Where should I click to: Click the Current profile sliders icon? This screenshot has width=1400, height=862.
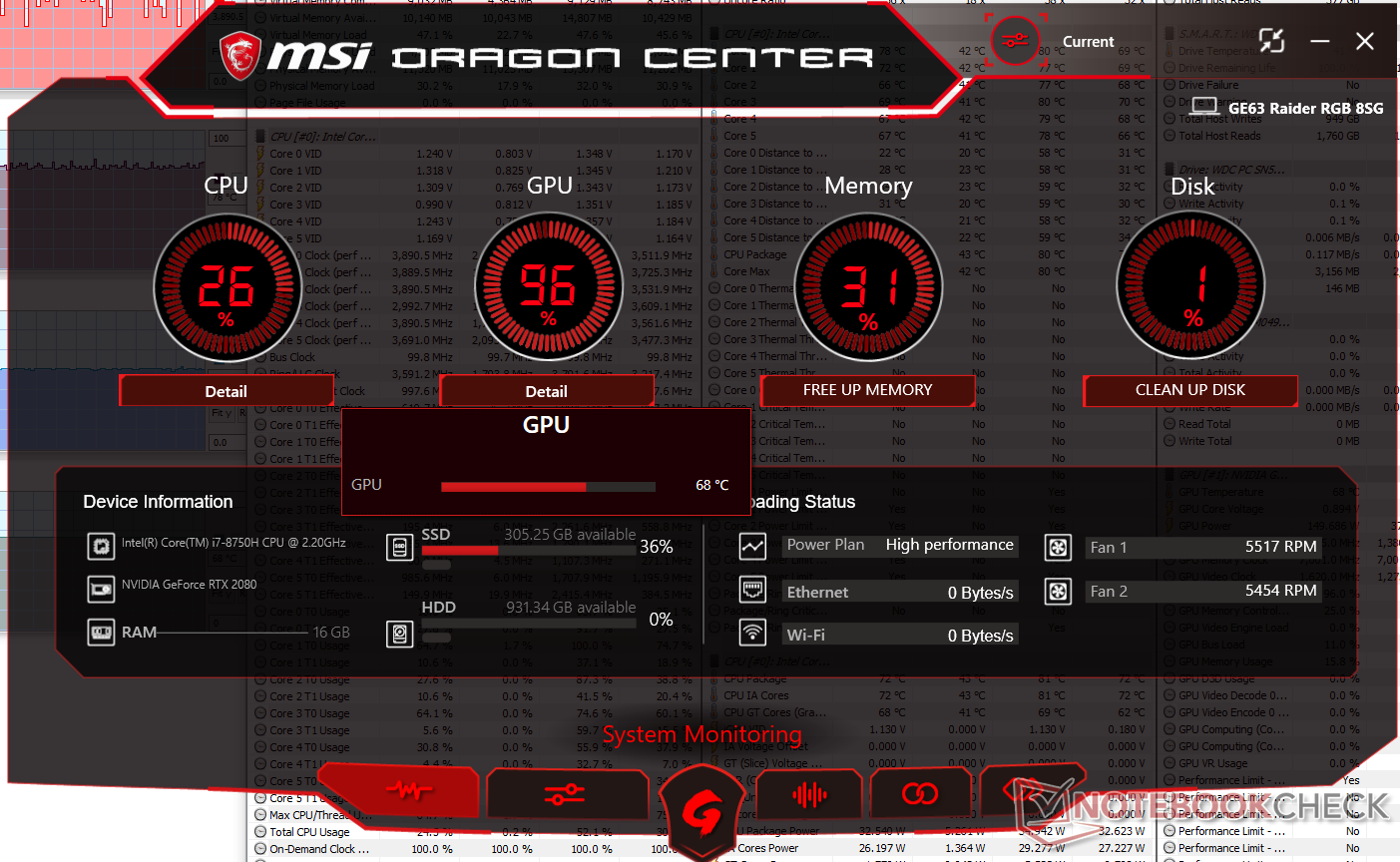click(1016, 42)
